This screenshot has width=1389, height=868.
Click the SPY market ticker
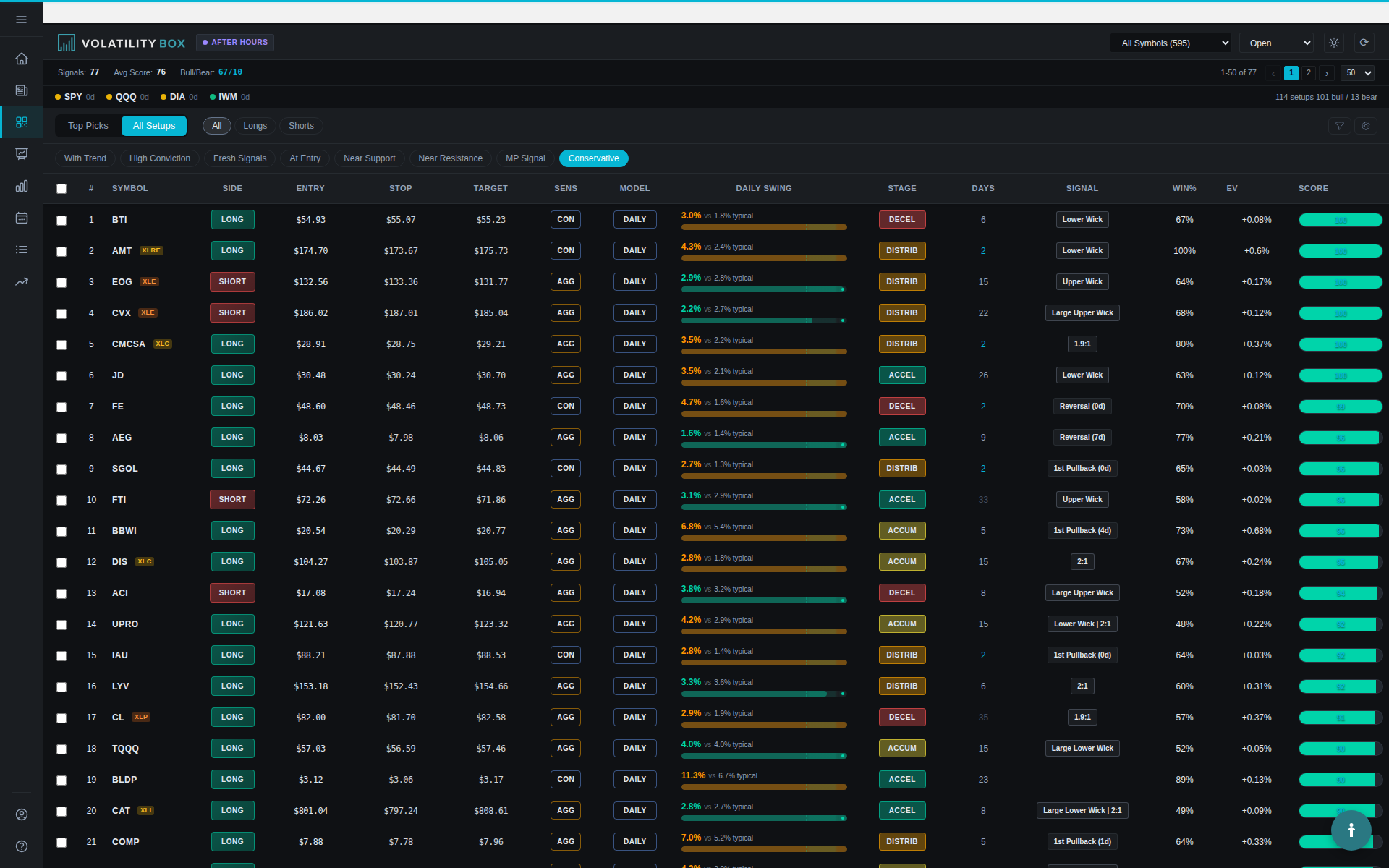point(74,97)
